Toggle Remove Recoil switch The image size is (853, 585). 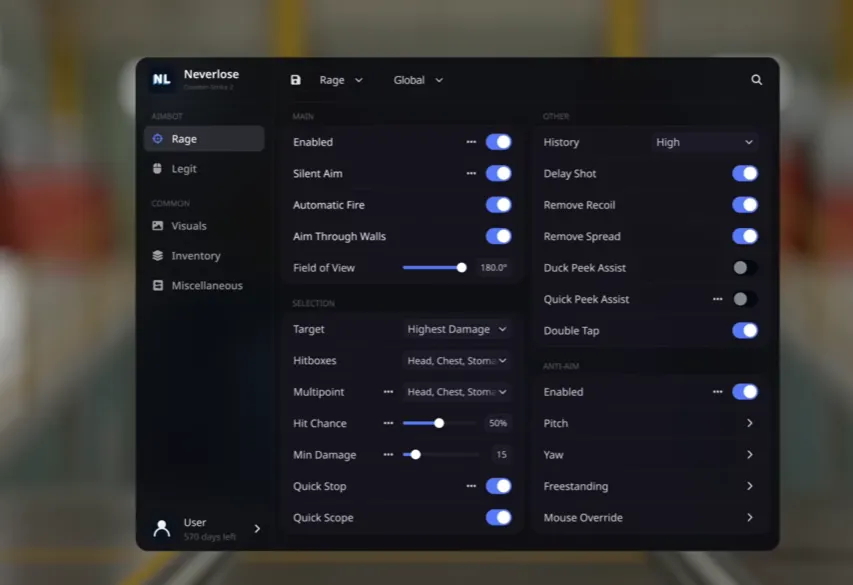(745, 205)
